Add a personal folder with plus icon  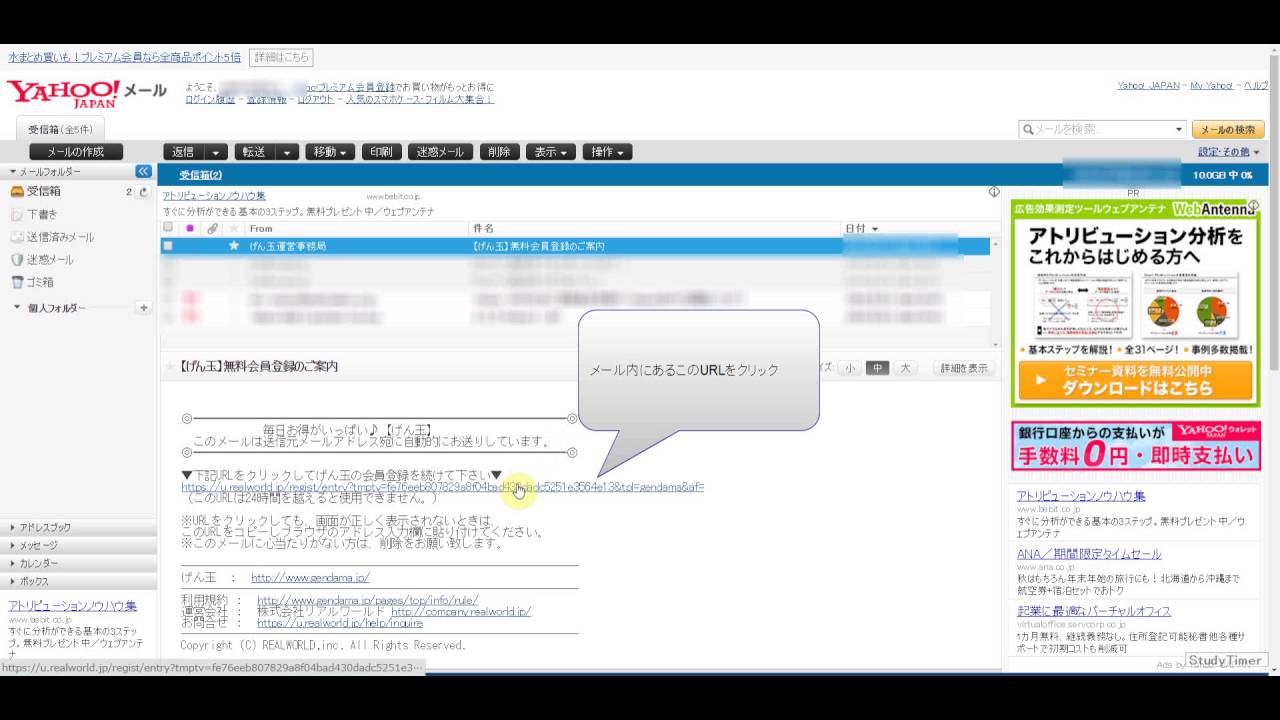point(144,308)
